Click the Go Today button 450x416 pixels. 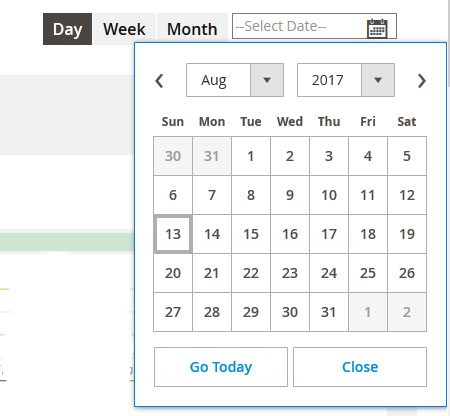(x=221, y=367)
